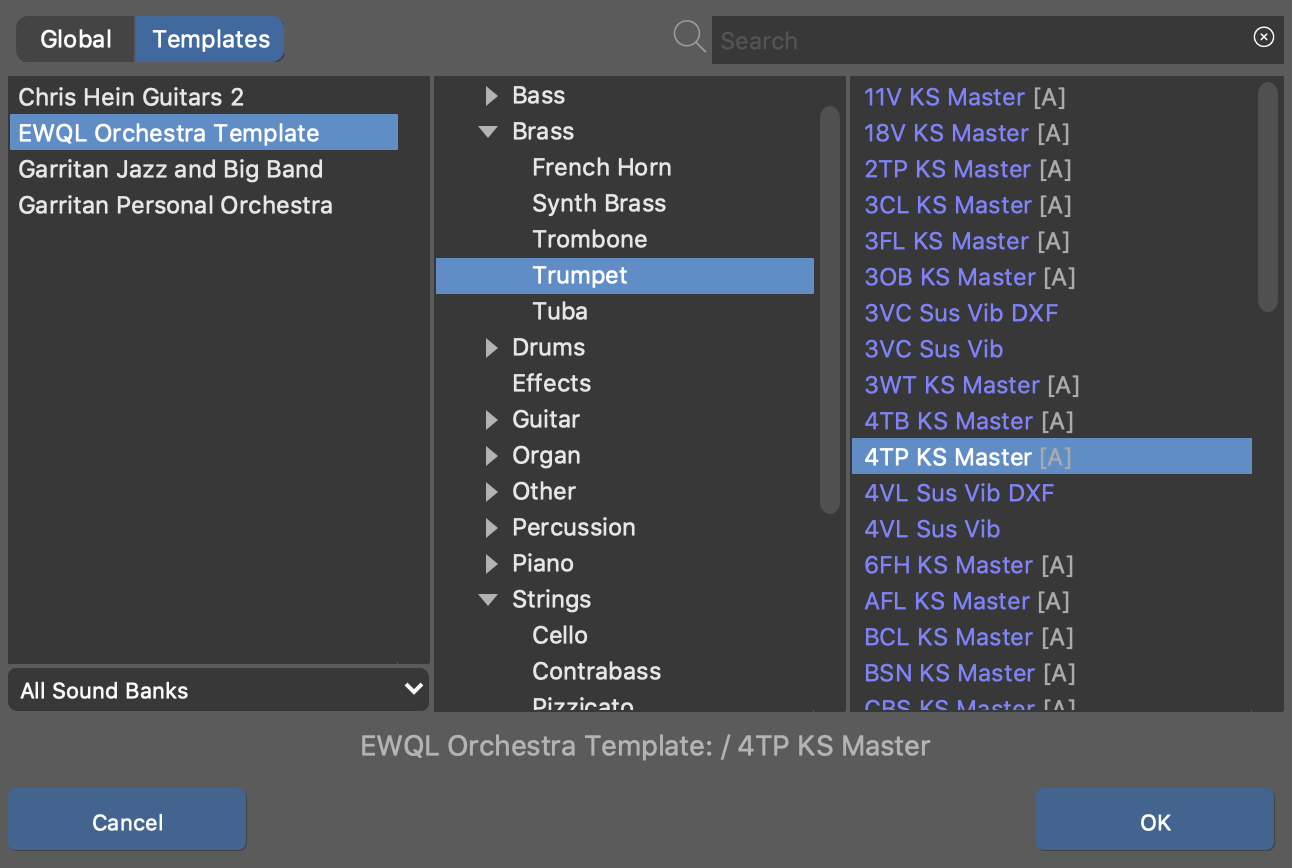This screenshot has height=868, width=1292.
Task: Expand the Bass category
Action: (x=491, y=96)
